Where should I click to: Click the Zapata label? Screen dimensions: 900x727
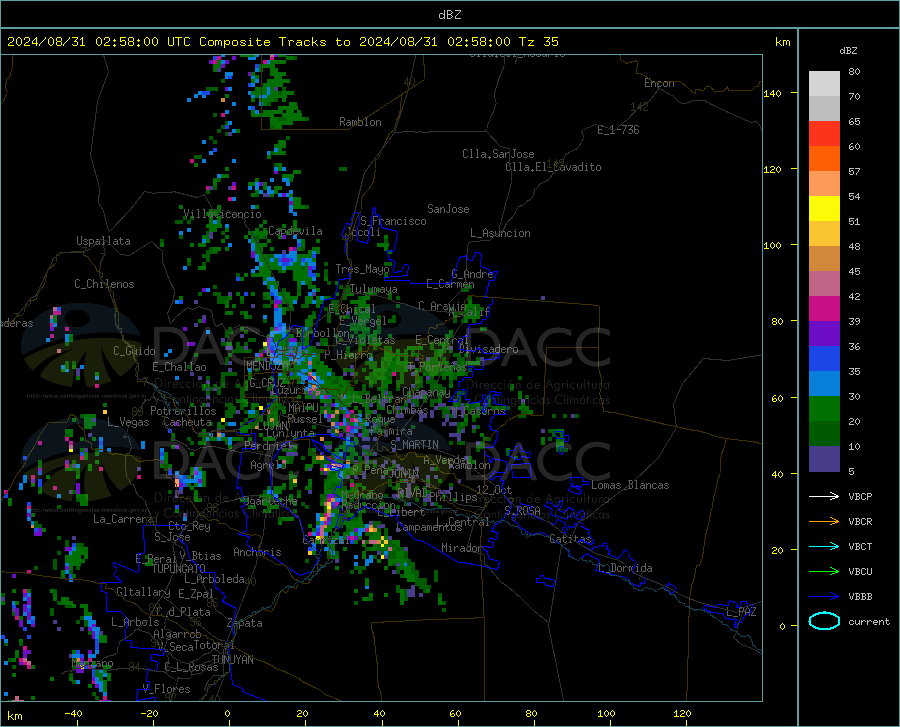pyautogui.click(x=245, y=623)
